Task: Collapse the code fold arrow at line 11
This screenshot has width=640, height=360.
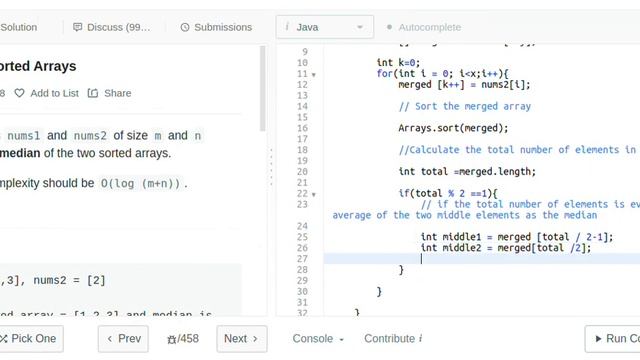Action: click(x=313, y=75)
